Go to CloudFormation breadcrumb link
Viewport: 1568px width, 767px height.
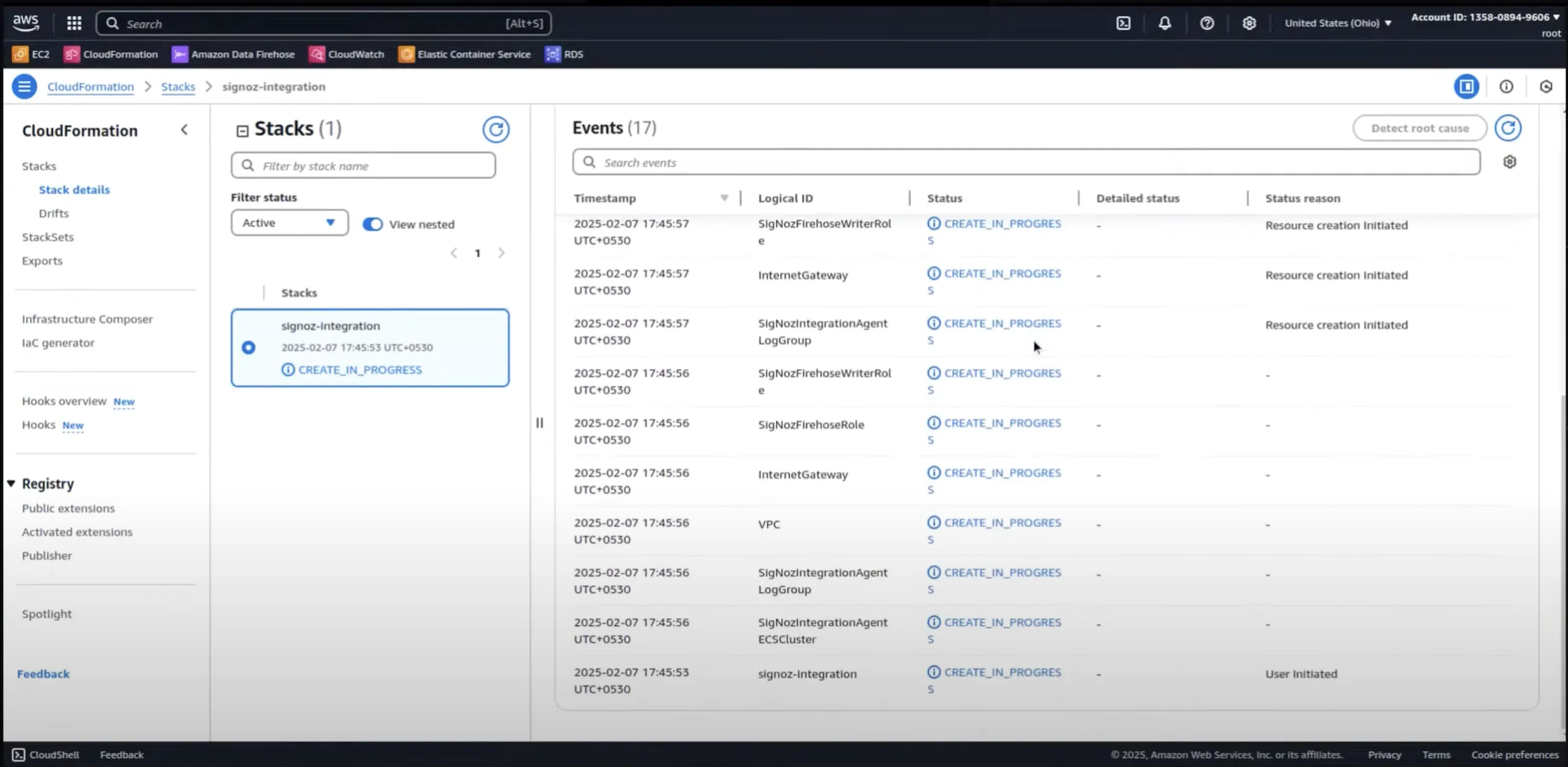tap(90, 86)
